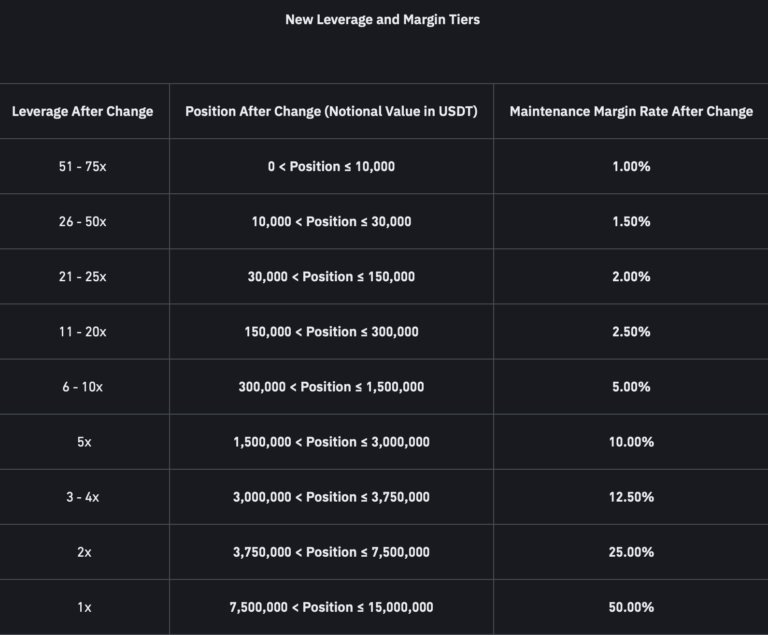Click the "10,000 < Position ≤ 30,000" cell
The height and width of the screenshot is (635, 768).
331,221
